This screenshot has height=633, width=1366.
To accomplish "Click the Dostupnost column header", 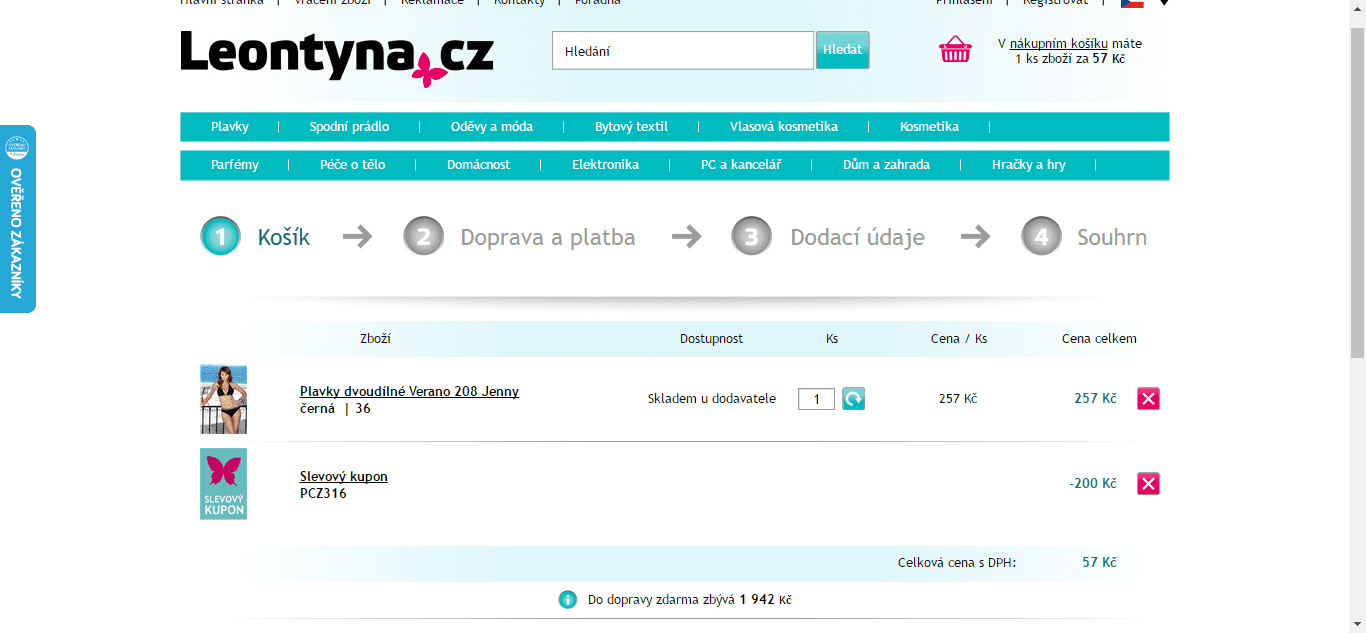I will click(712, 339).
